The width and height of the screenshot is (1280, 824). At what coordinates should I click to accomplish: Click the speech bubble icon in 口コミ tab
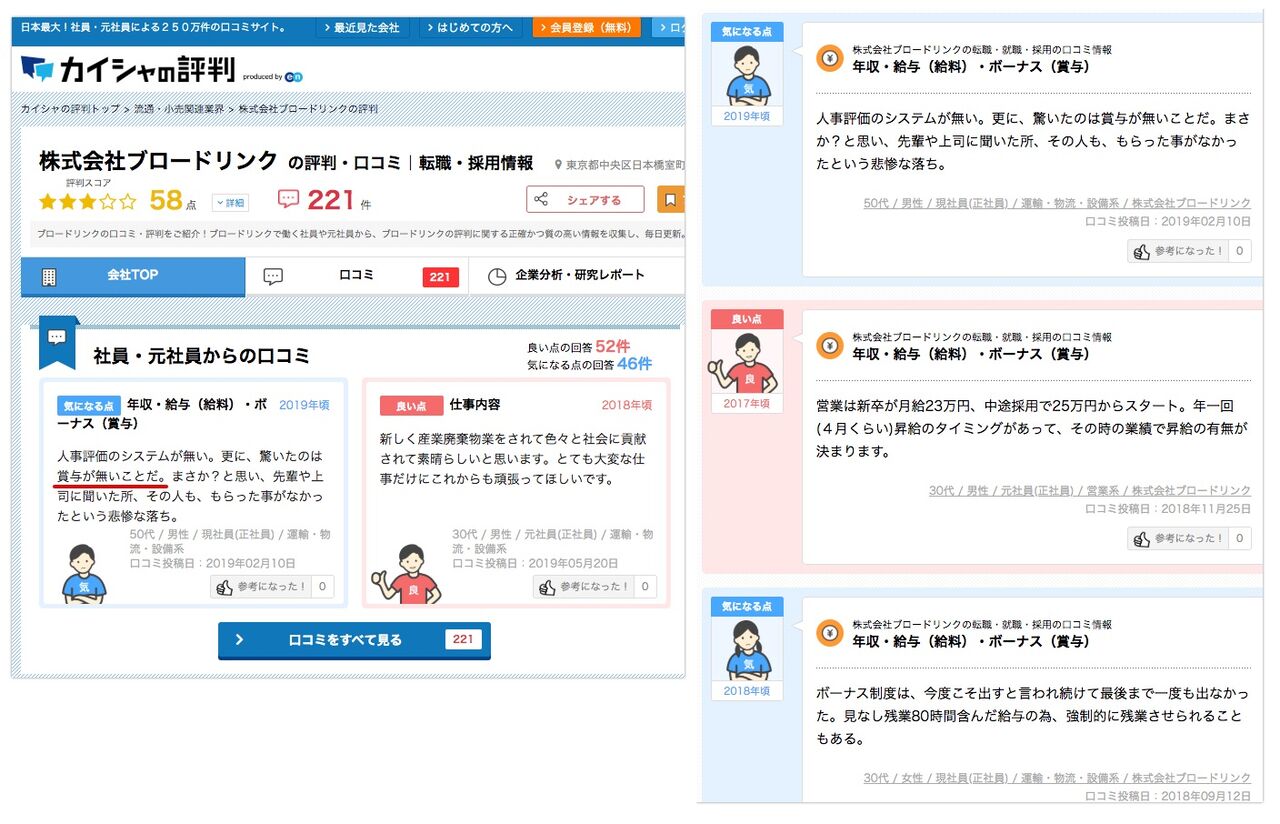[x=273, y=277]
